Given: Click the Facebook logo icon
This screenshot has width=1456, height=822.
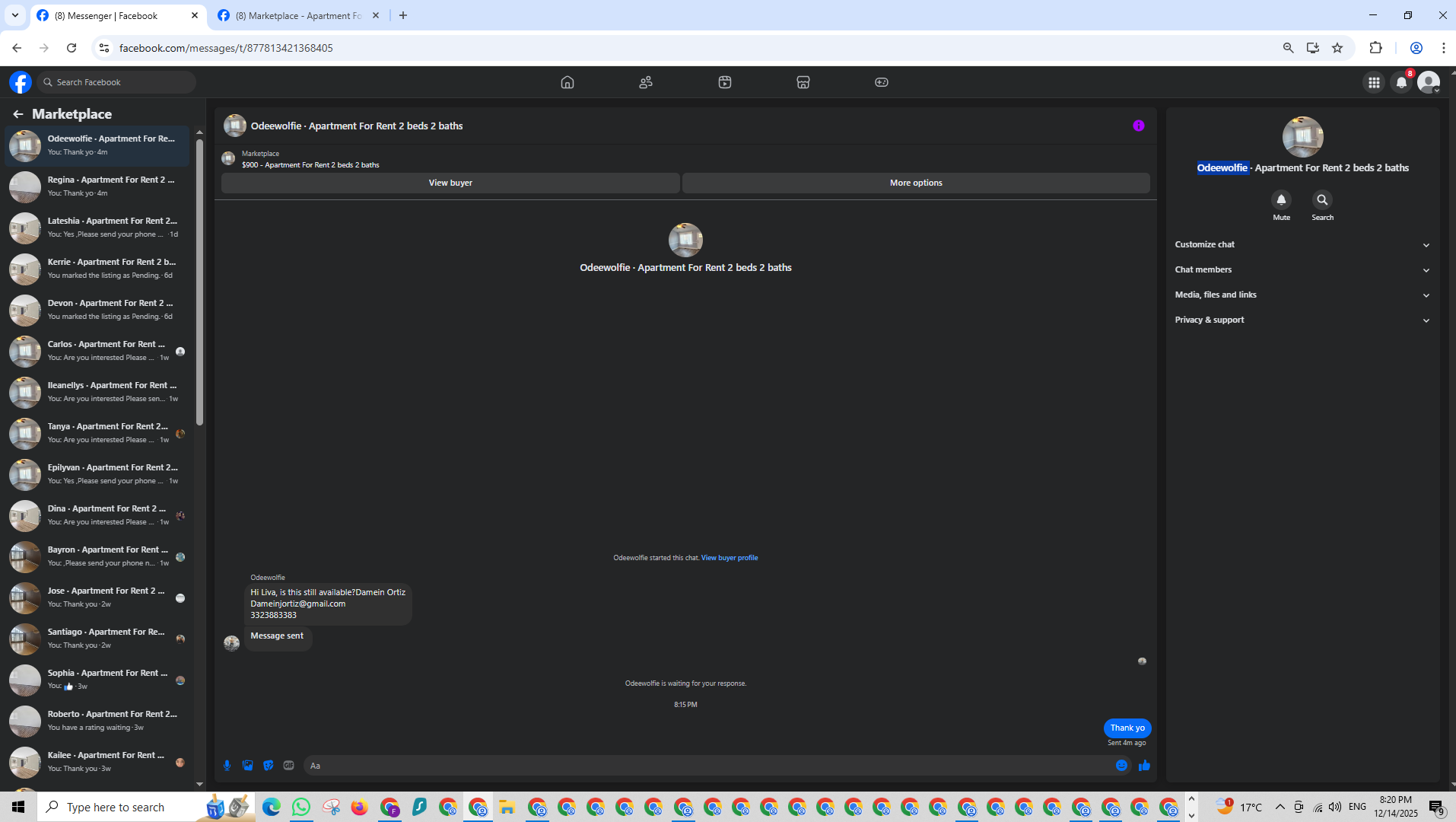Looking at the screenshot, I should coord(21,82).
